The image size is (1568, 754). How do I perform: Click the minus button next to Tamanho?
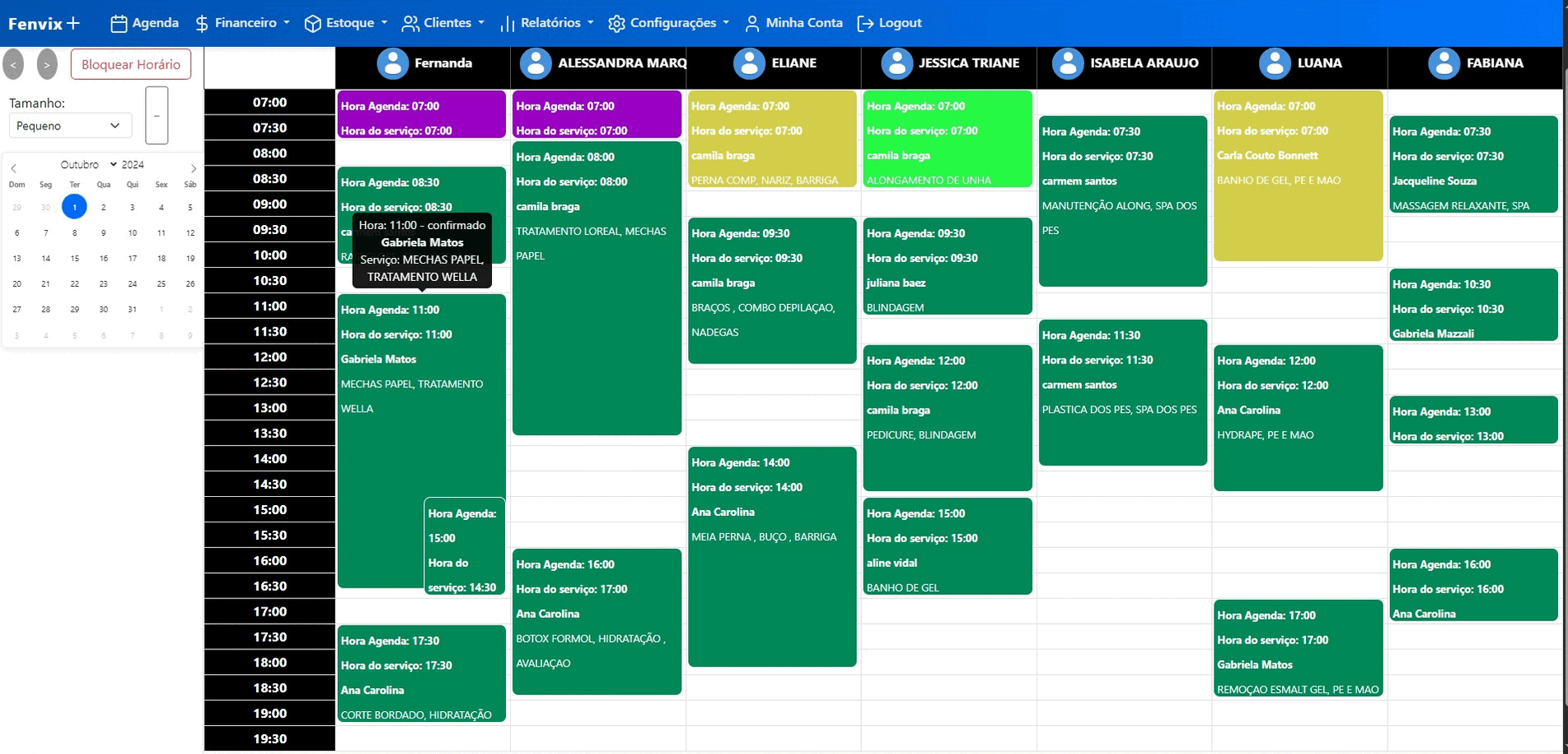coord(157,115)
